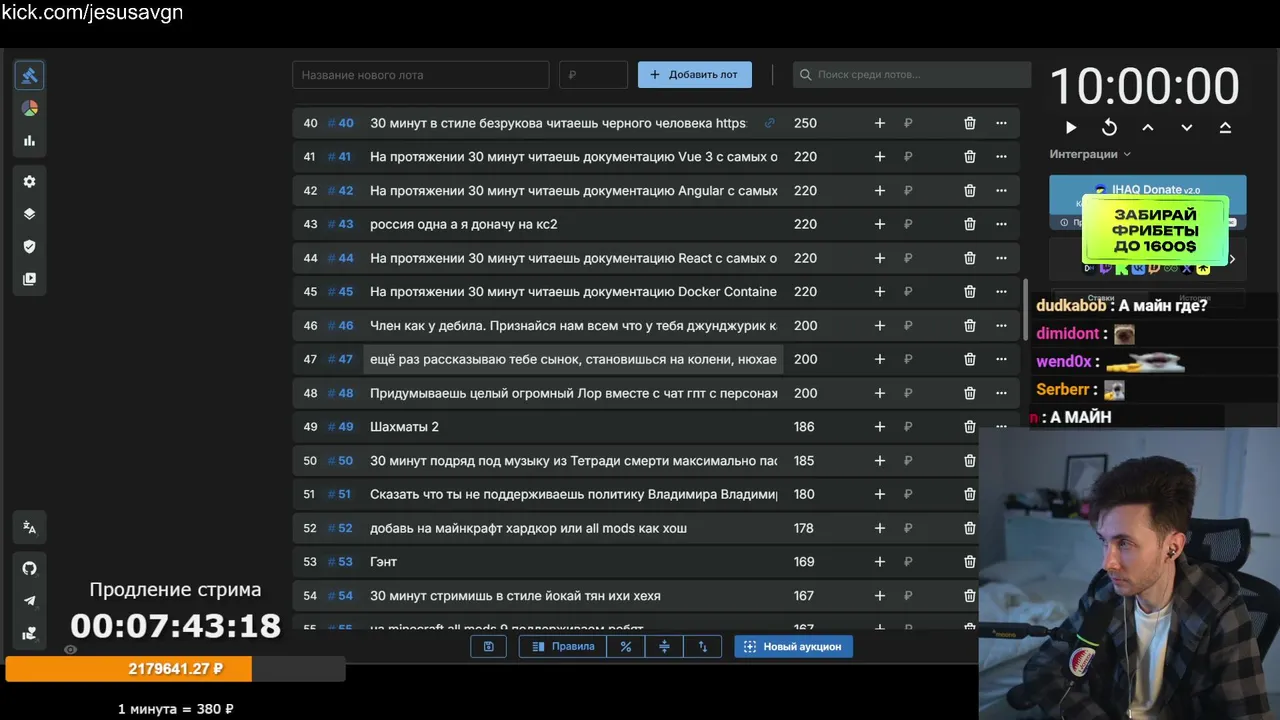
Task: Click the double-up arrow timer icon
Action: coord(1225,127)
